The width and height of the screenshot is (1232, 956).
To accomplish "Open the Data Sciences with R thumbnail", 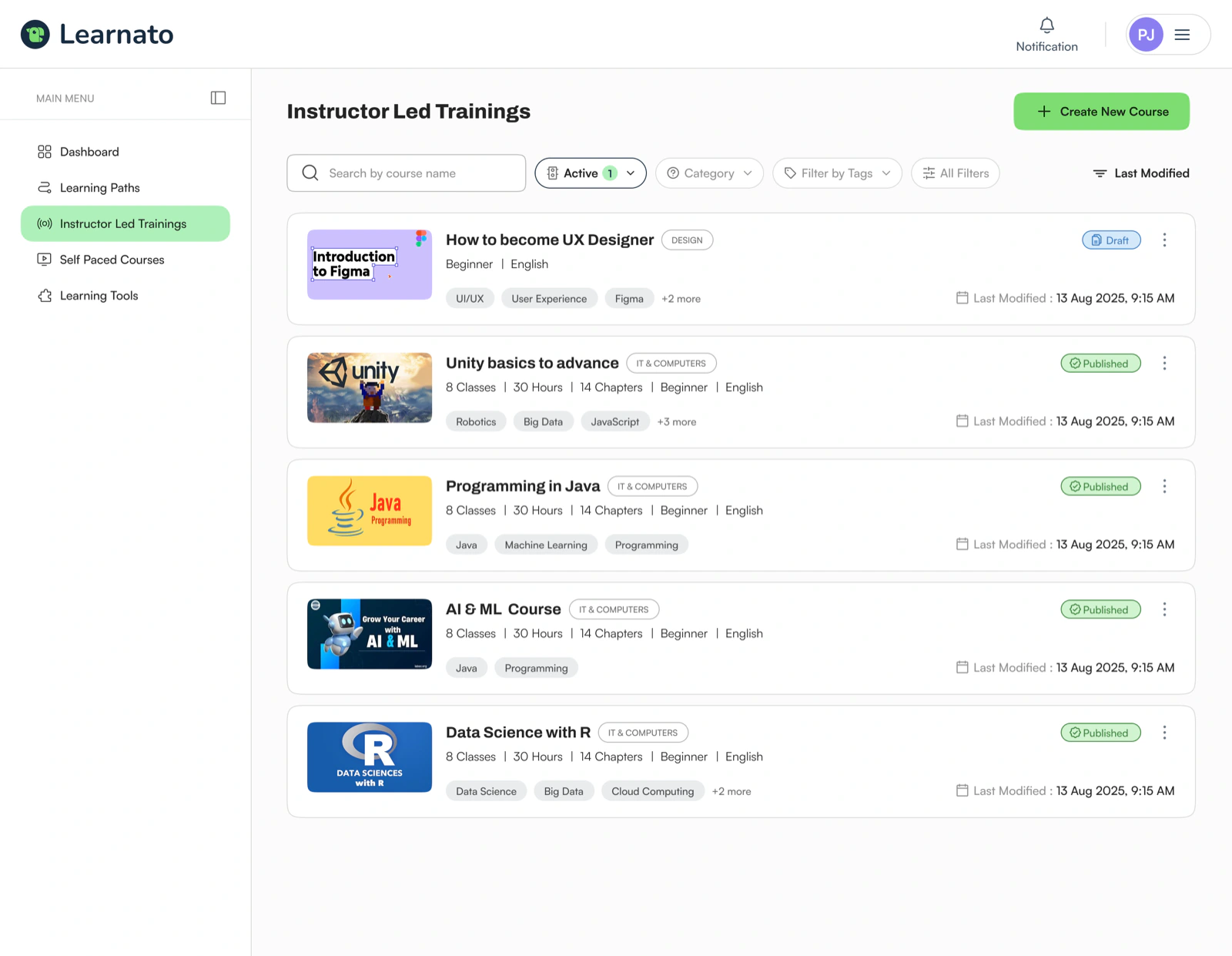I will [370, 757].
